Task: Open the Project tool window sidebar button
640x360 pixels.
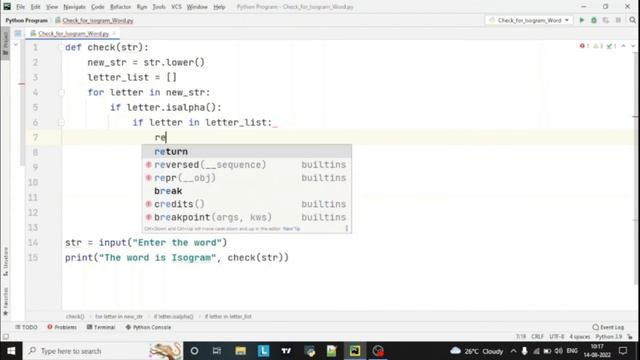Action: pyautogui.click(x=5, y=43)
